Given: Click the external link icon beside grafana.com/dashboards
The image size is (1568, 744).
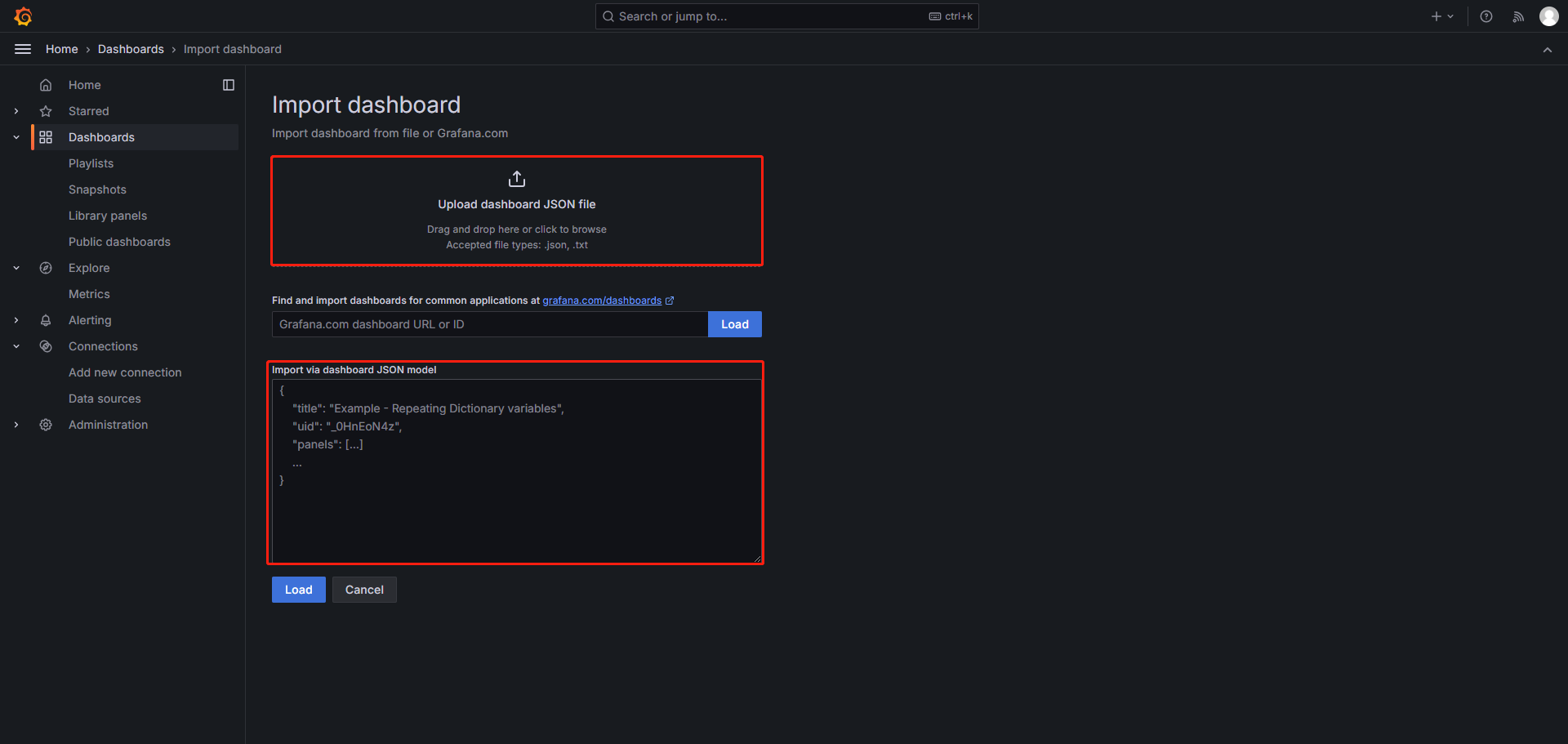Looking at the screenshot, I should tap(670, 301).
